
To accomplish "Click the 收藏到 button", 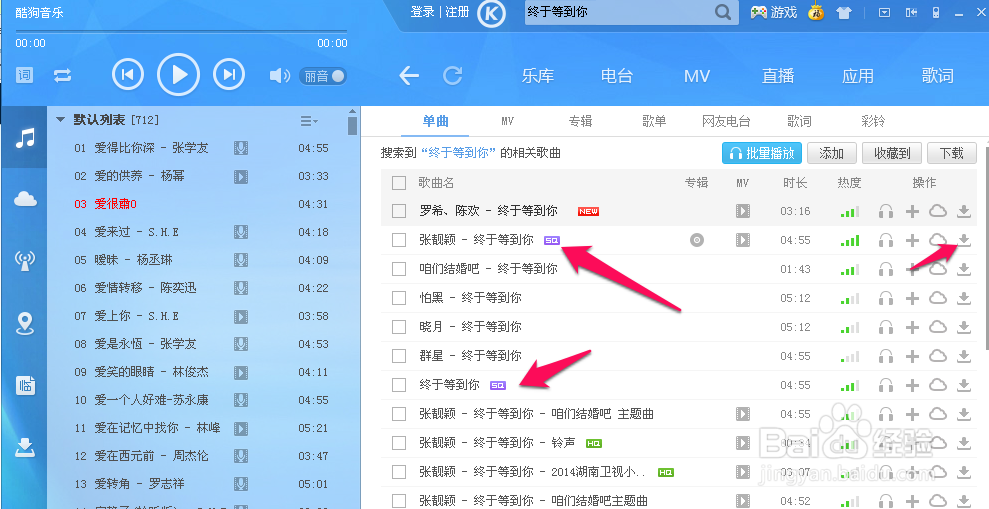I will pos(892,153).
